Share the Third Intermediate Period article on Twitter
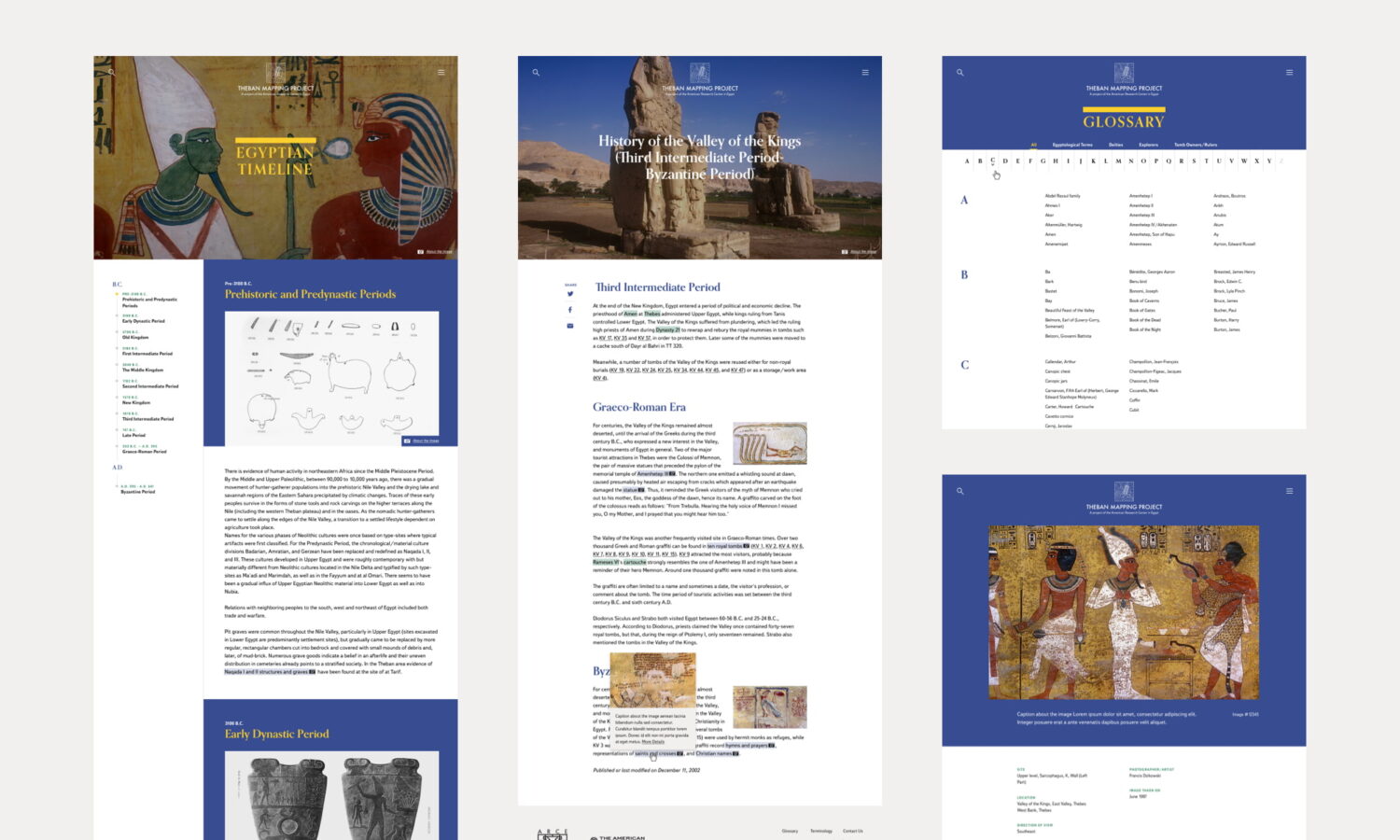1400x840 pixels. [x=570, y=294]
